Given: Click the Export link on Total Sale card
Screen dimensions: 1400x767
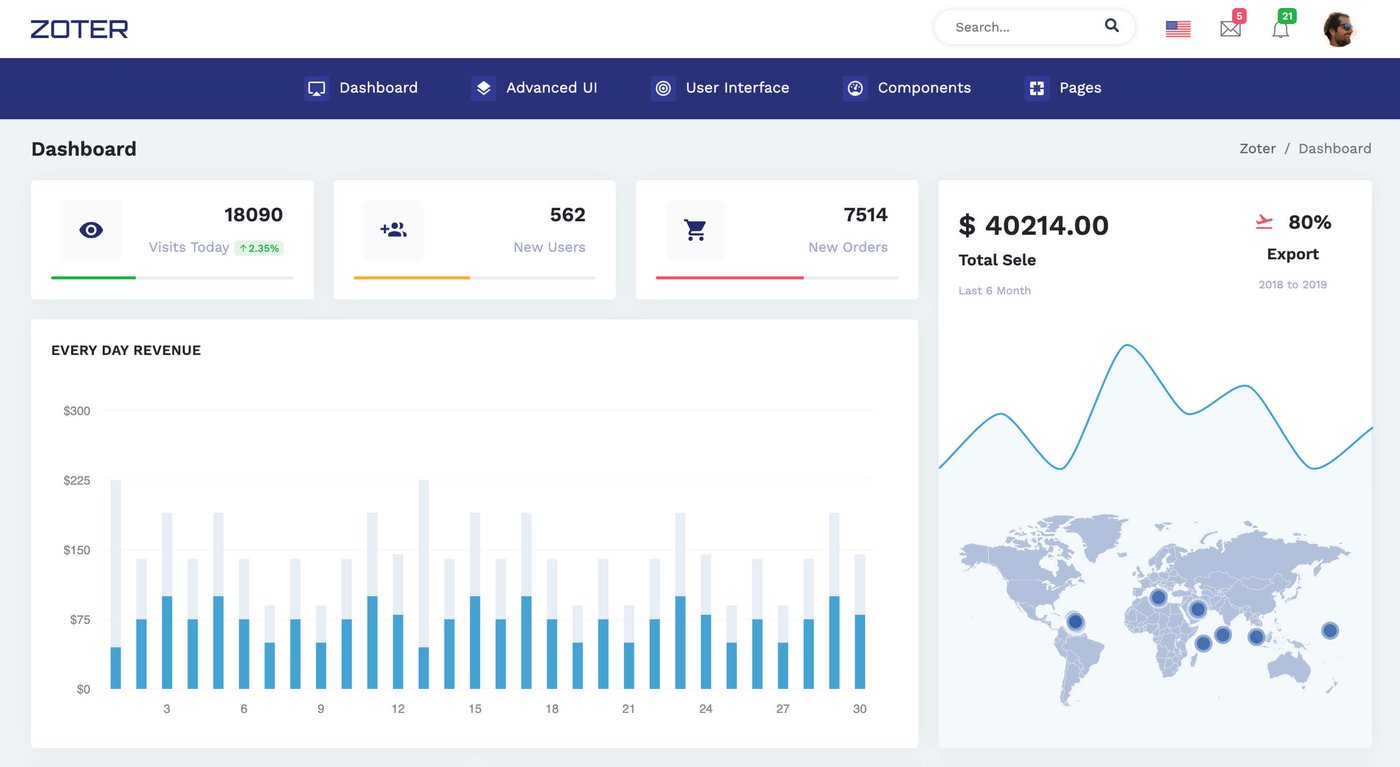Looking at the screenshot, I should 1292,253.
